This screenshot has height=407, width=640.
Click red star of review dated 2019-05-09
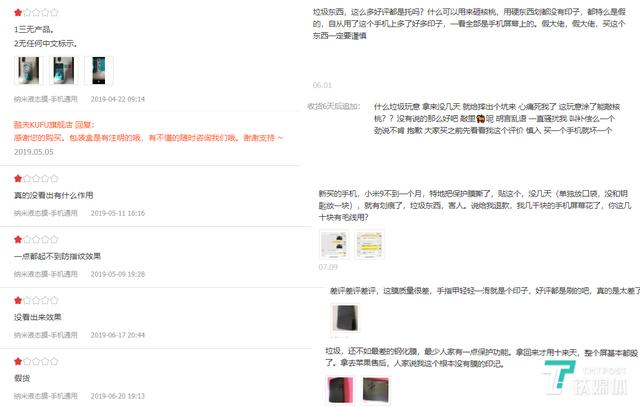pyautogui.click(x=18, y=239)
